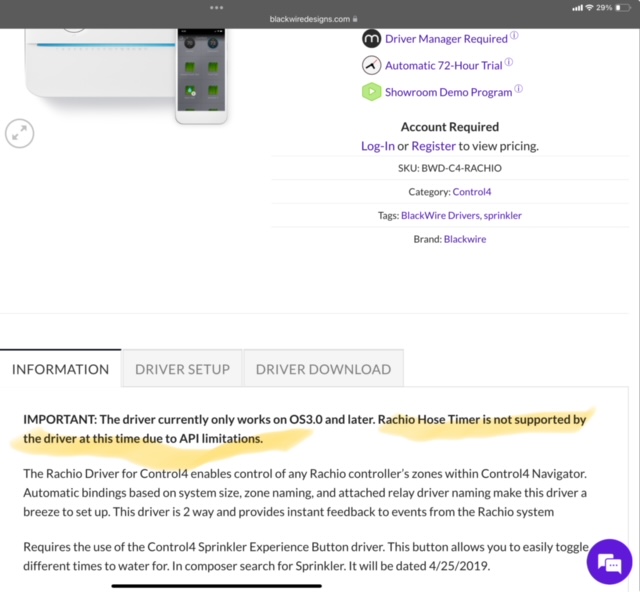Open info tooltip beside Showroom Demo Program
640x592 pixels.
point(518,89)
